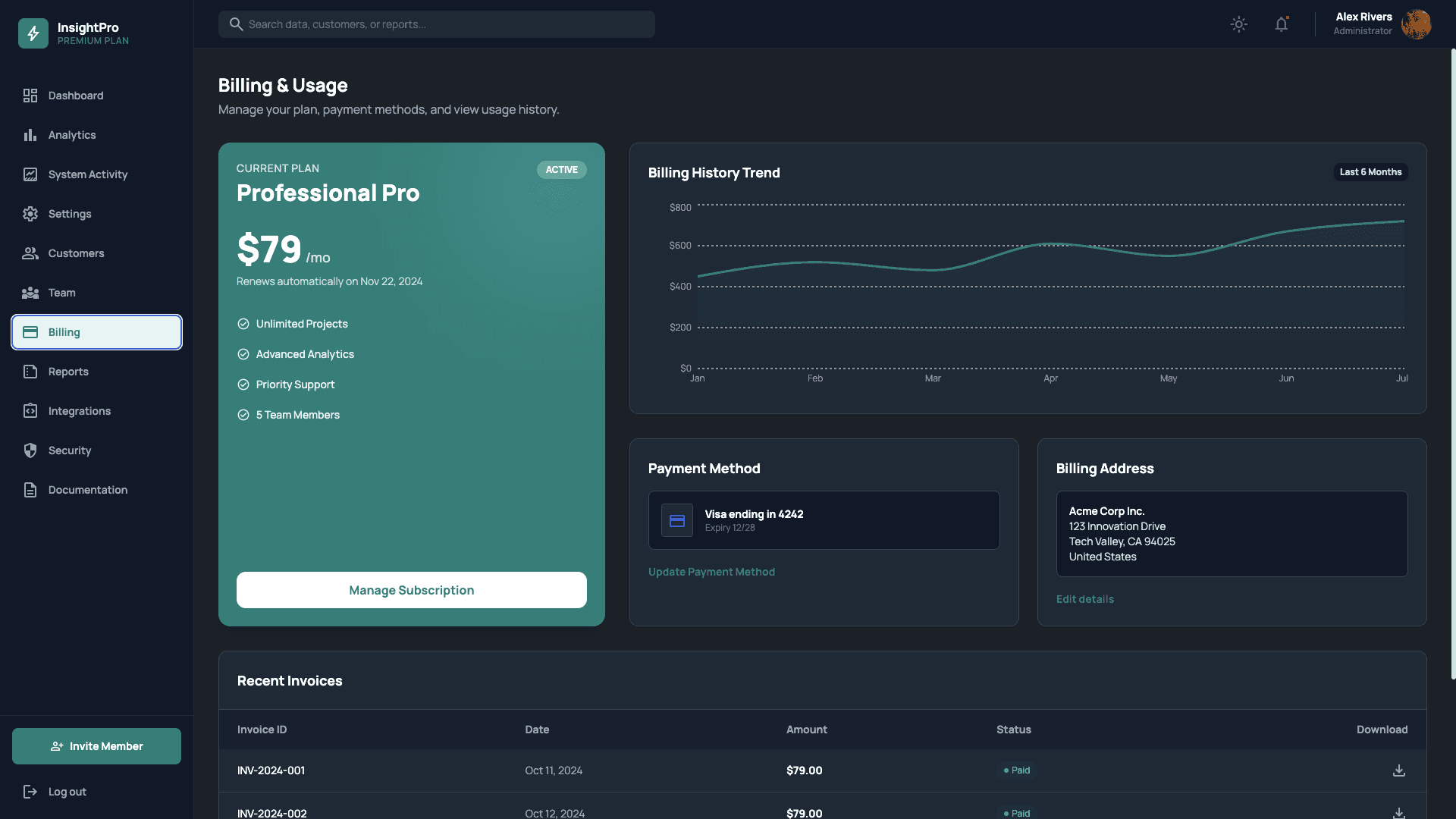The height and width of the screenshot is (819, 1456).
Task: Click the Customers sidebar icon
Action: pos(30,253)
